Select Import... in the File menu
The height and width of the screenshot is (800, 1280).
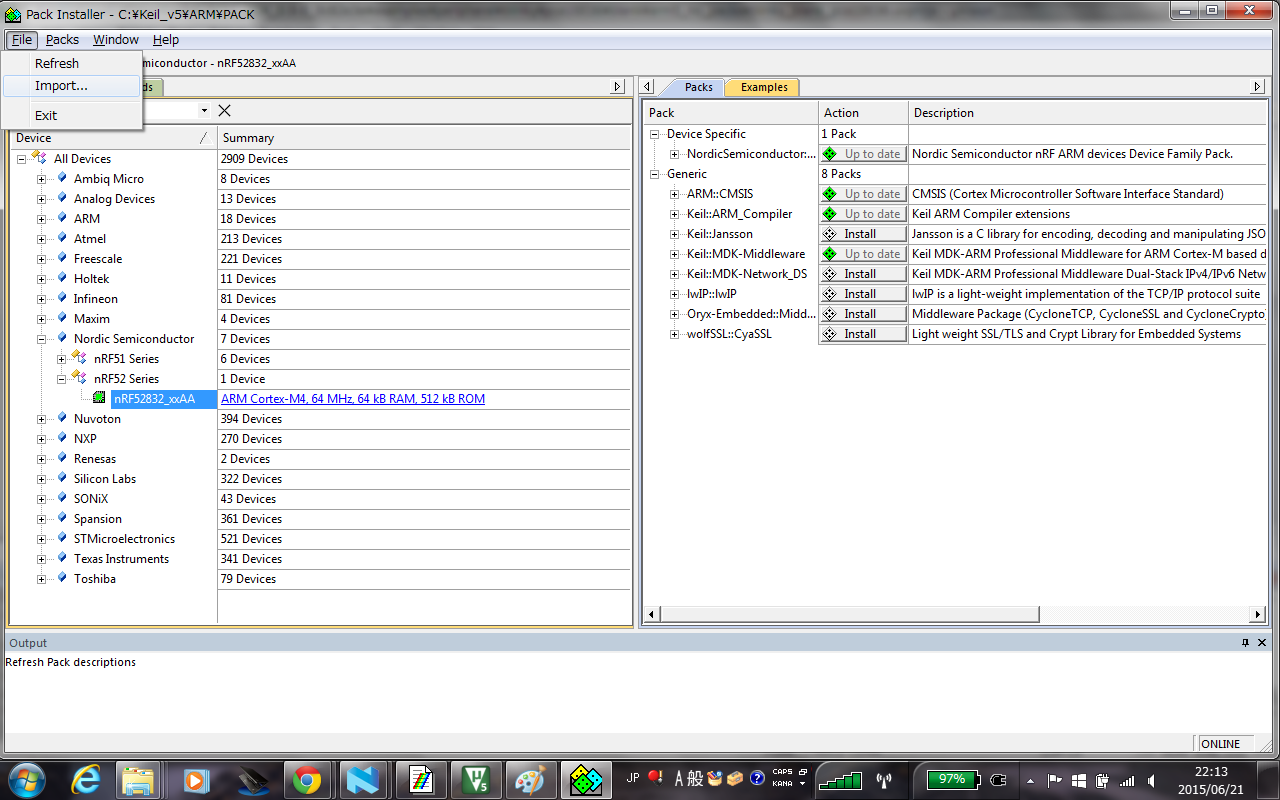click(61, 86)
